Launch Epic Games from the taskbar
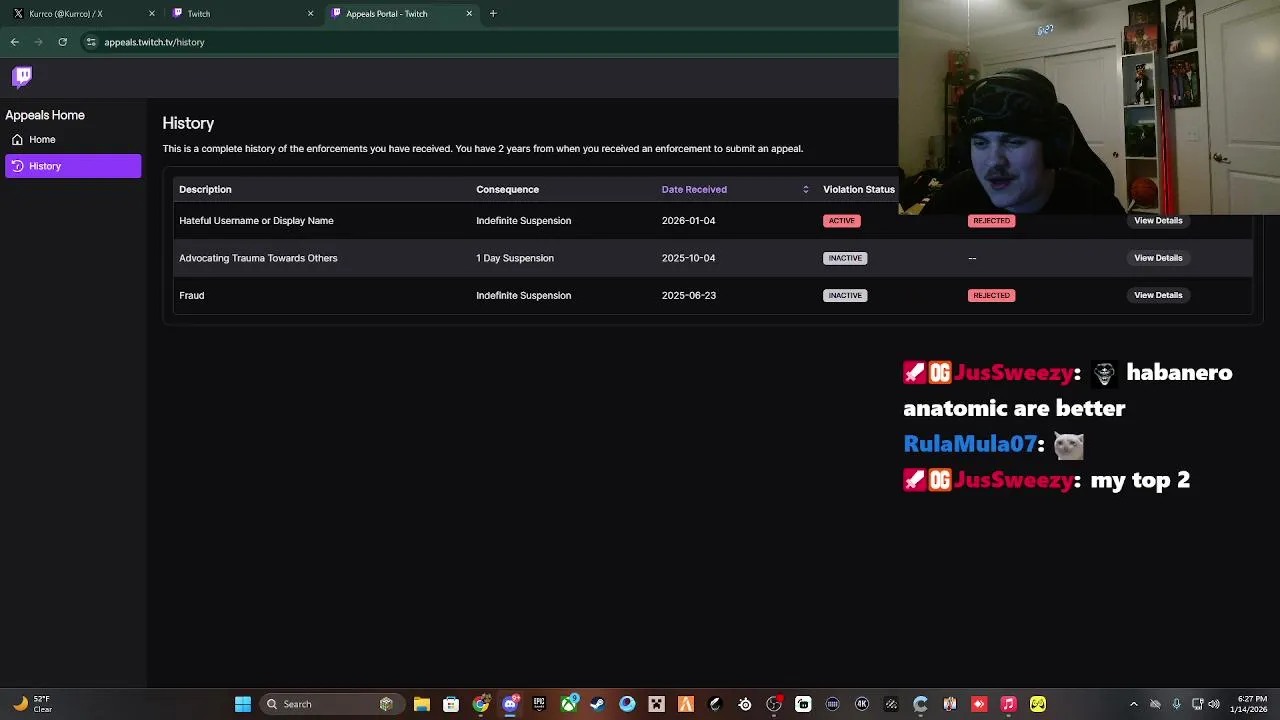1280x720 pixels. point(539,704)
